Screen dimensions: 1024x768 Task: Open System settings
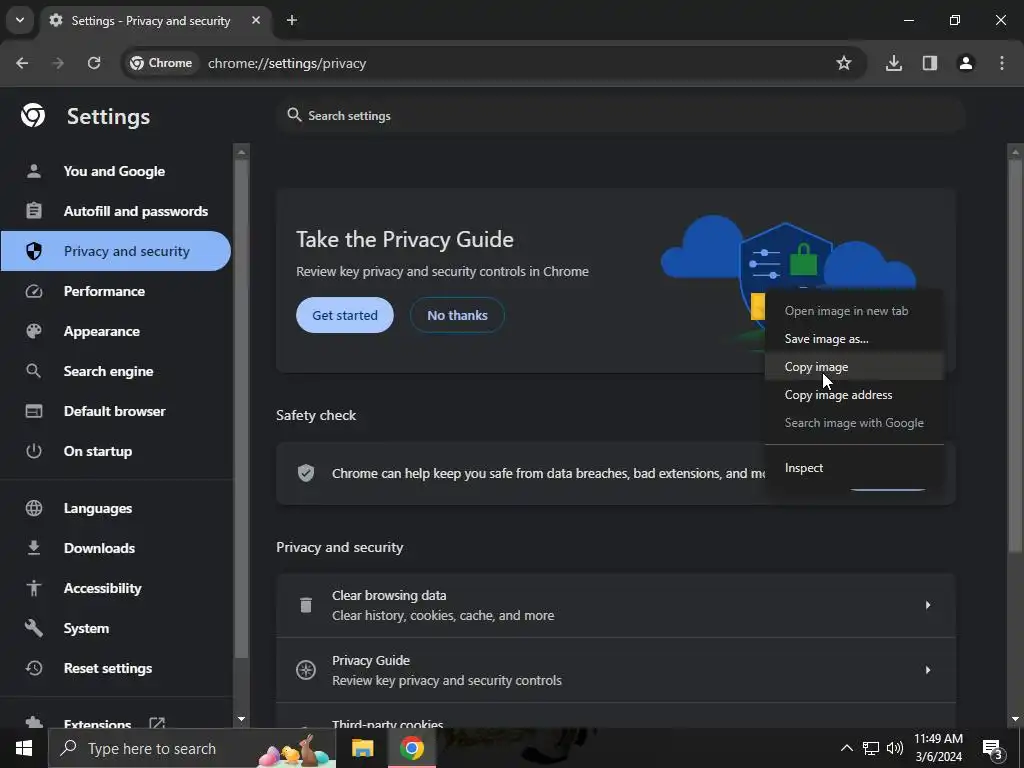tap(116, 628)
